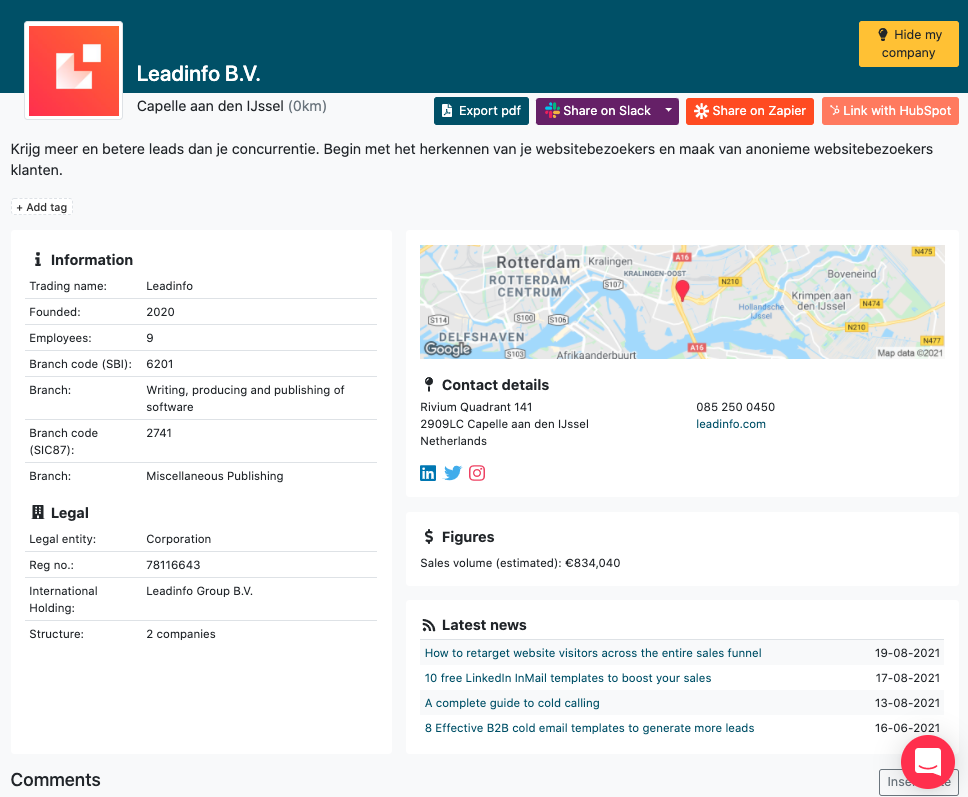The width and height of the screenshot is (968, 797).
Task: Click the Rivium Quadrant 141 address line
Action: click(x=476, y=407)
